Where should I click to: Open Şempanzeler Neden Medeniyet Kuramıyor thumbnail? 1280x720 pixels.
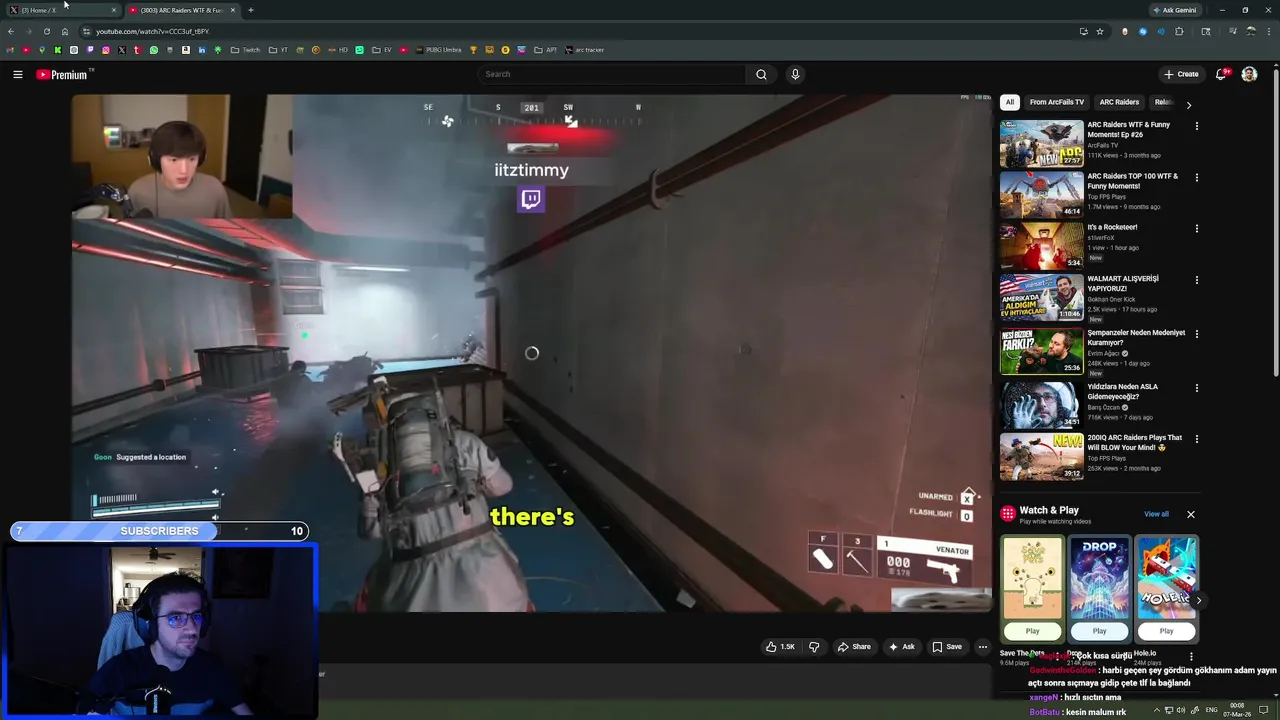click(1041, 351)
